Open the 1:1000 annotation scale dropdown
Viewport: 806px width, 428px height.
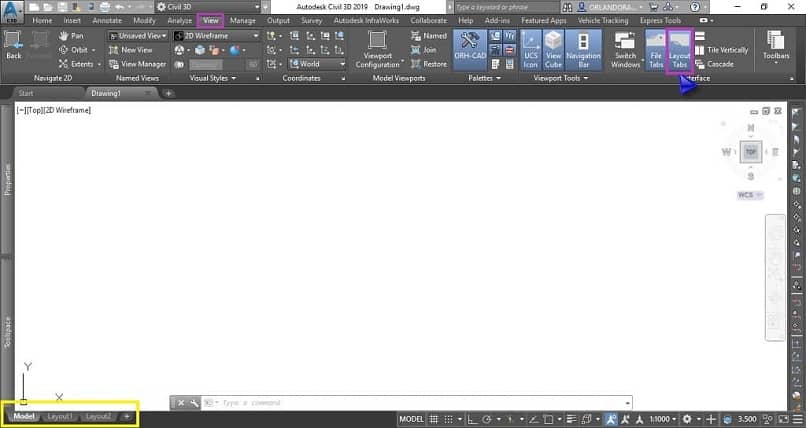tap(662, 419)
